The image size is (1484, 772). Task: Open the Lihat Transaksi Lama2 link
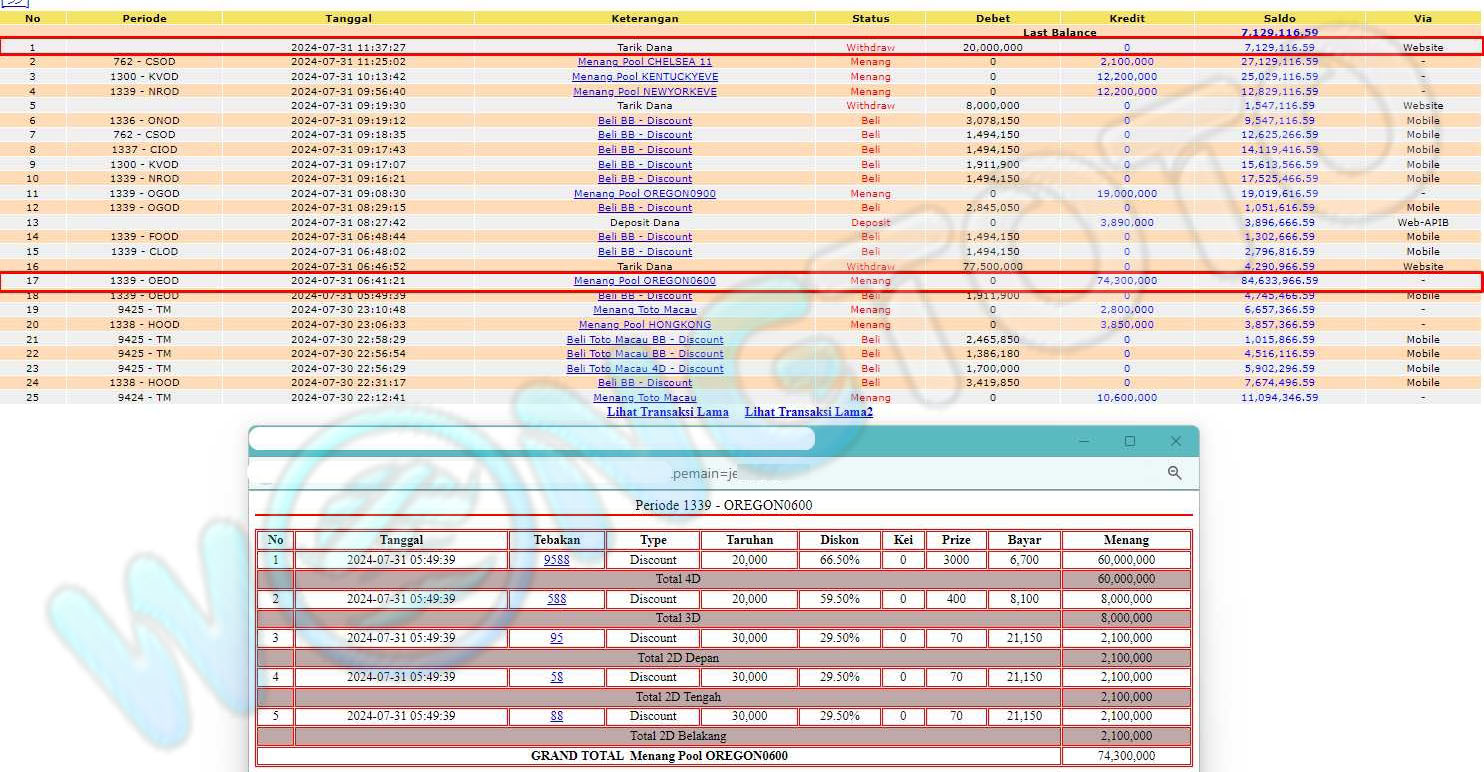(x=808, y=412)
